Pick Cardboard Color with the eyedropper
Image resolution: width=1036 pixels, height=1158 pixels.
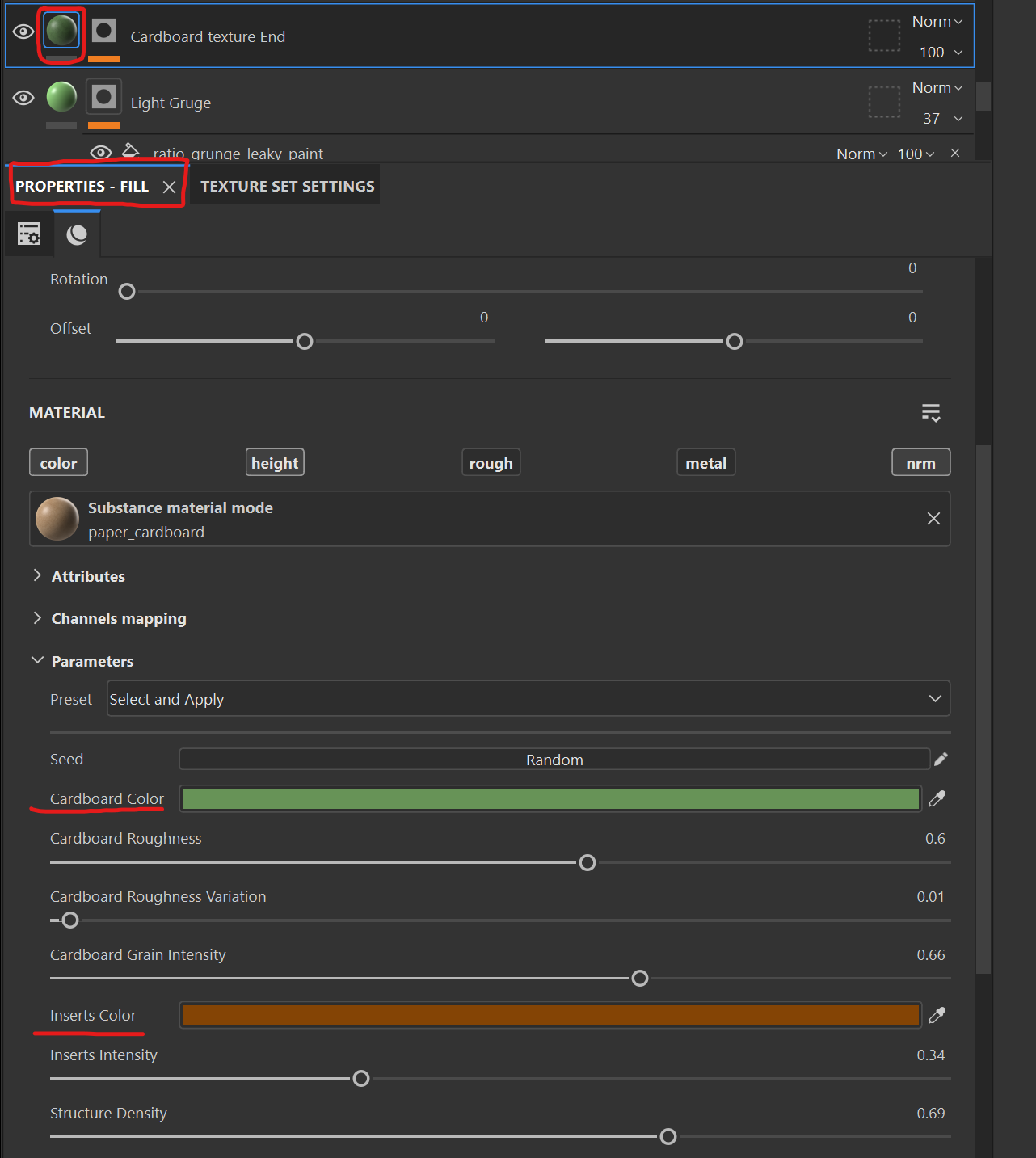click(x=937, y=798)
